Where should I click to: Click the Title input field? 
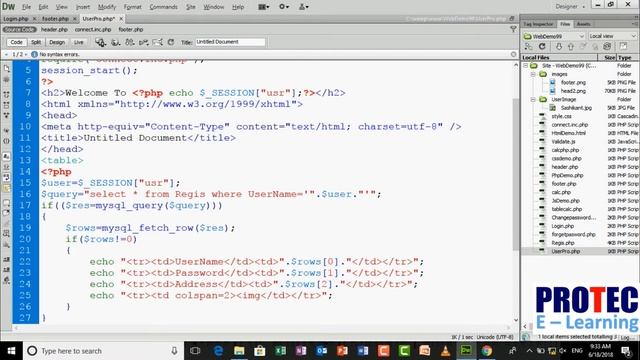tap(230, 42)
